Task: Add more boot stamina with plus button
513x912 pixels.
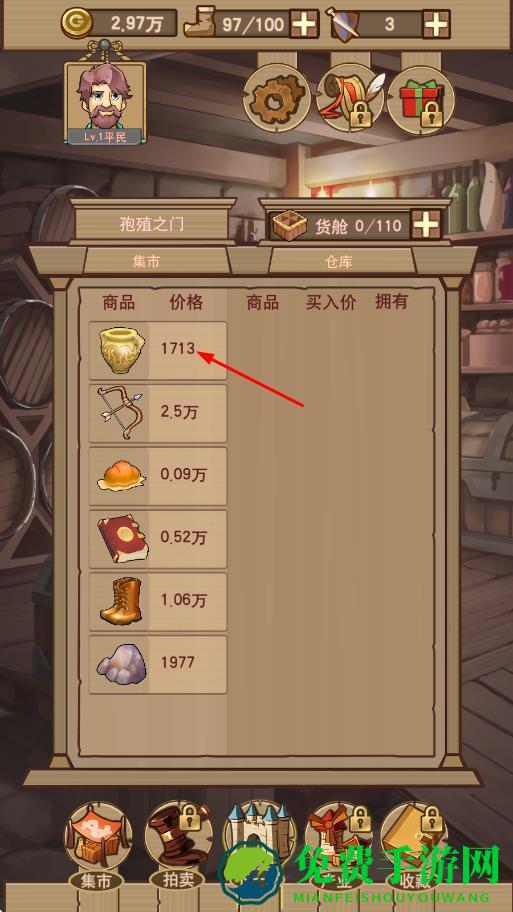Action: 304,24
